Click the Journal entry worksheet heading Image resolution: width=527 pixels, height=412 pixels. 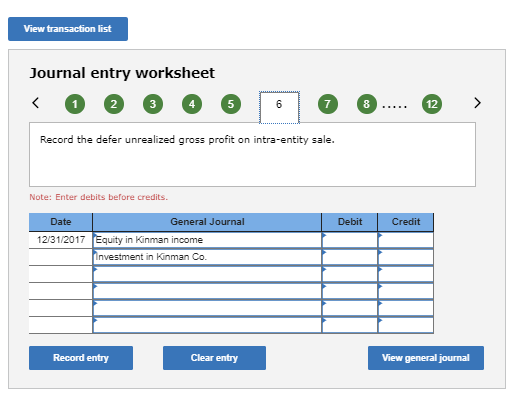click(x=122, y=73)
